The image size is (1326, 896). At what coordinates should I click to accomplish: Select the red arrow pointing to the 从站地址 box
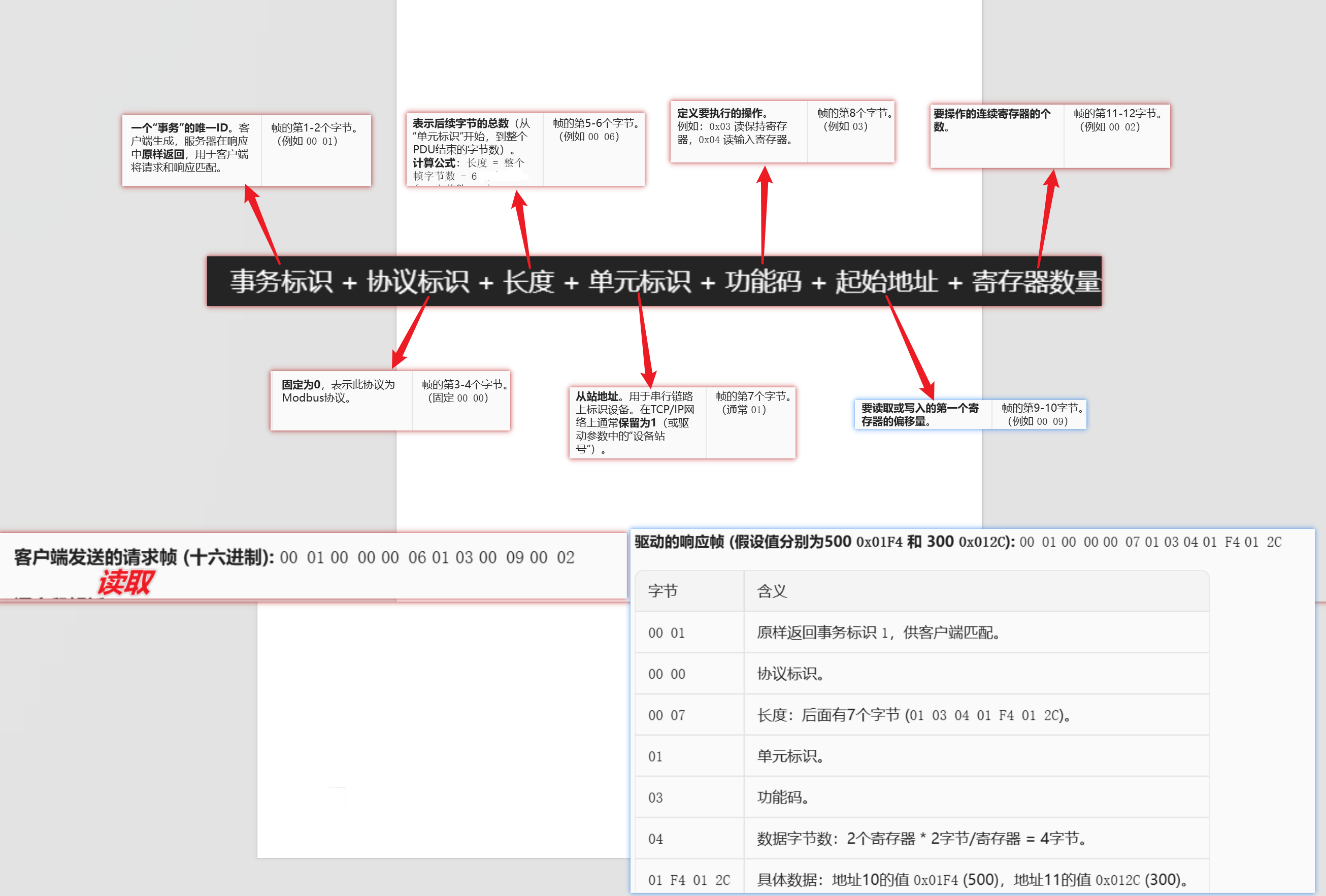click(645, 341)
